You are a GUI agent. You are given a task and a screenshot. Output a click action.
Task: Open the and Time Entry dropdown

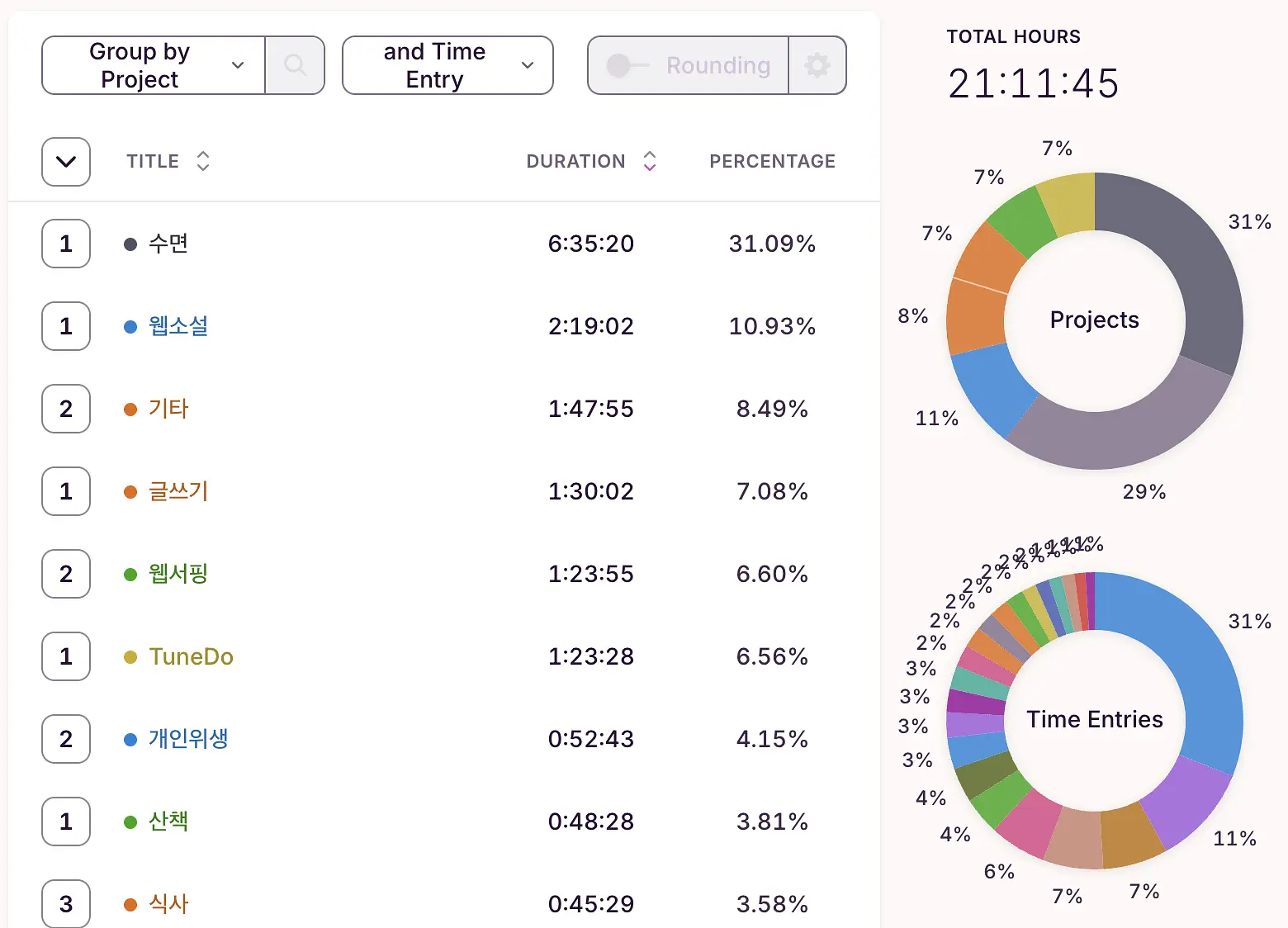coord(447,65)
